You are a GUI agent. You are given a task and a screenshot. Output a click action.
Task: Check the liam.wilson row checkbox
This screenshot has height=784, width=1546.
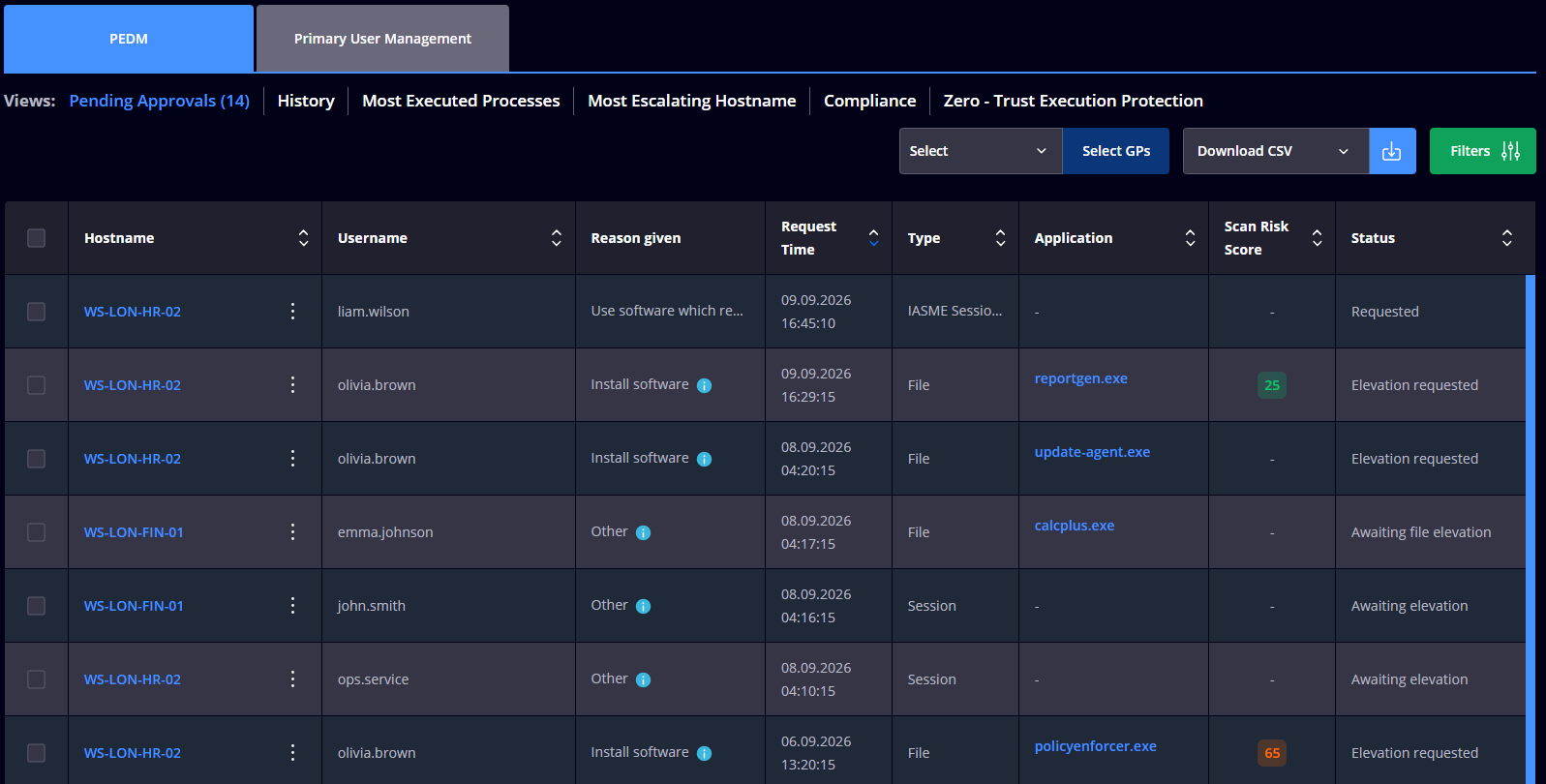36,312
